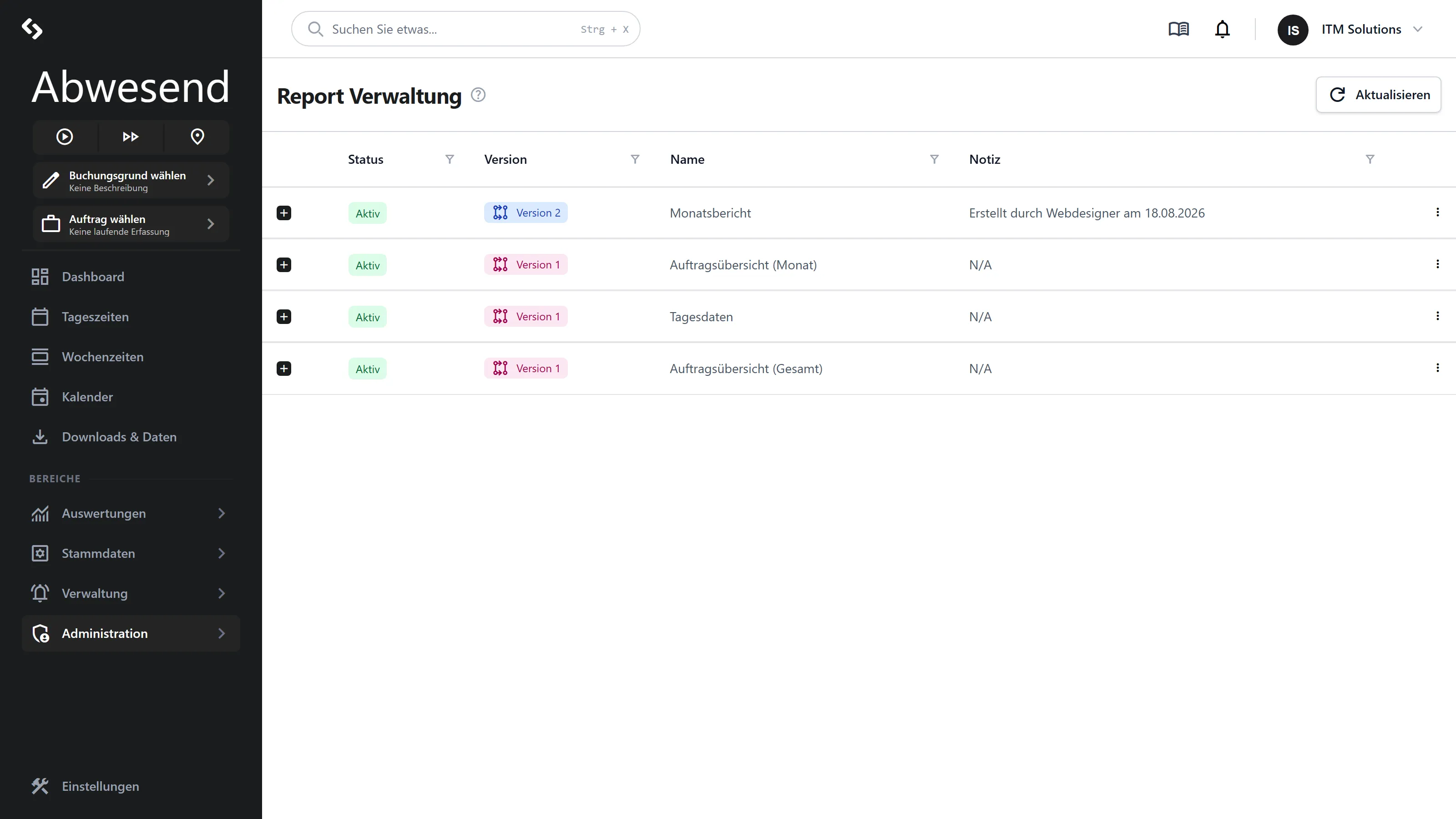Expand the Auftragsübersicht (Gesamt) row

(284, 369)
